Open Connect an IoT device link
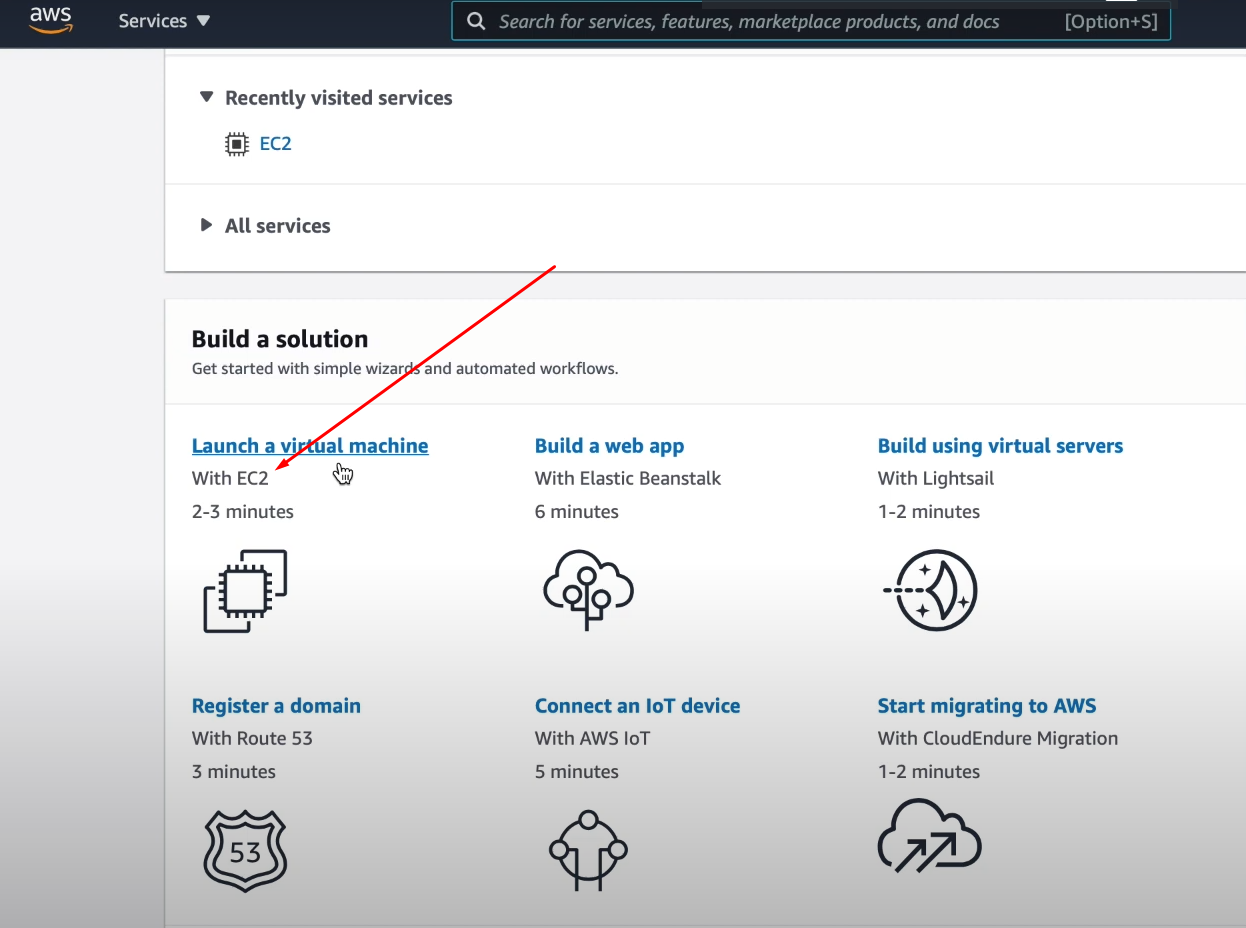 pyautogui.click(x=637, y=706)
